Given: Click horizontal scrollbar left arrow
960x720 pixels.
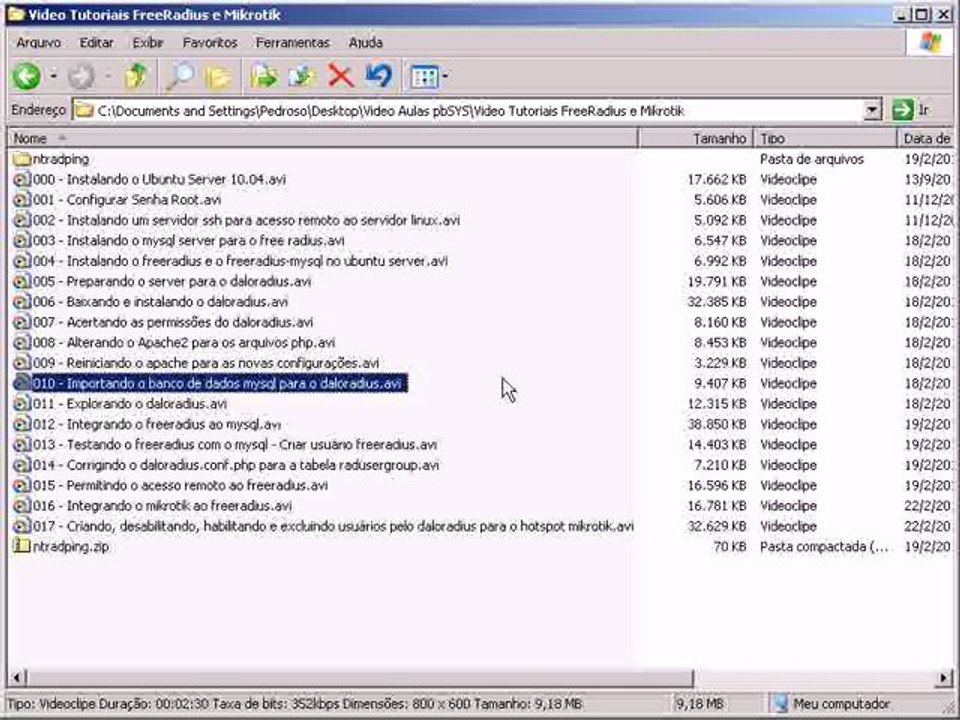Looking at the screenshot, I should [17, 678].
